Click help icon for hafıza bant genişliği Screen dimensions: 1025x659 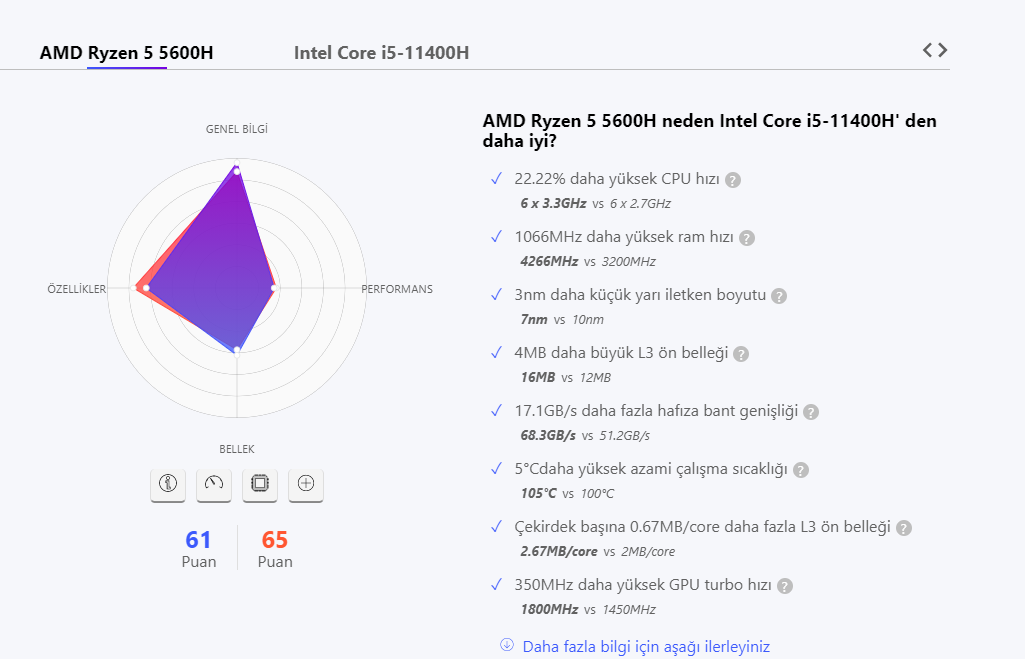(x=811, y=412)
